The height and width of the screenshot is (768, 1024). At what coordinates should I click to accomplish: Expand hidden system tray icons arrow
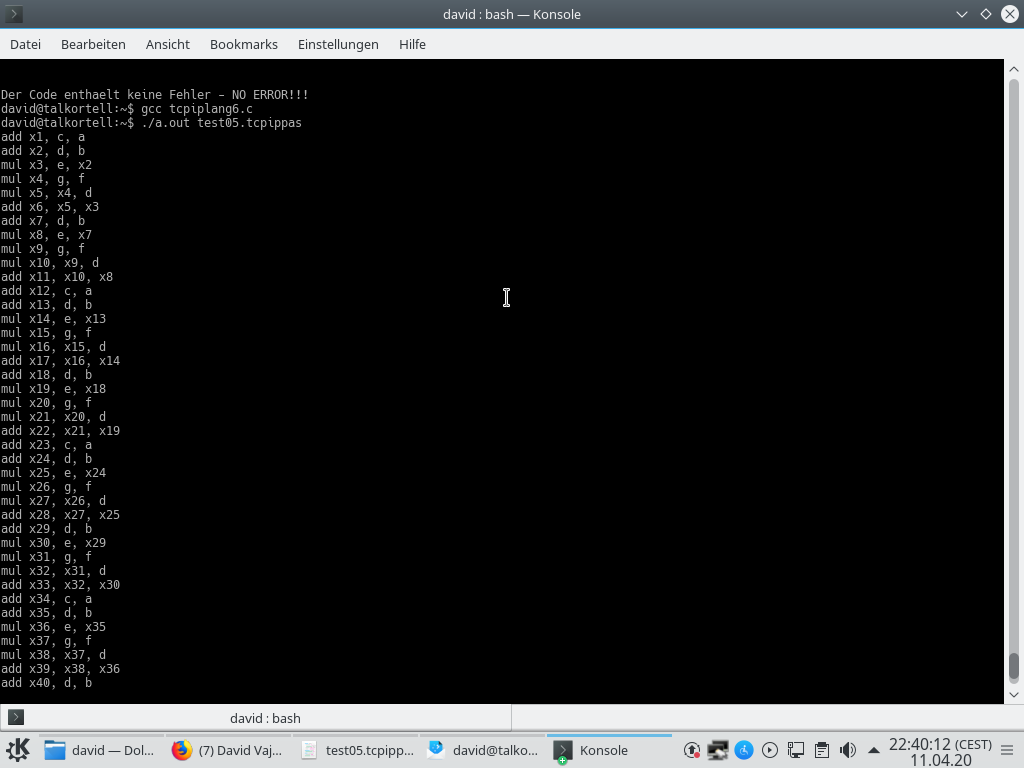[x=874, y=750]
